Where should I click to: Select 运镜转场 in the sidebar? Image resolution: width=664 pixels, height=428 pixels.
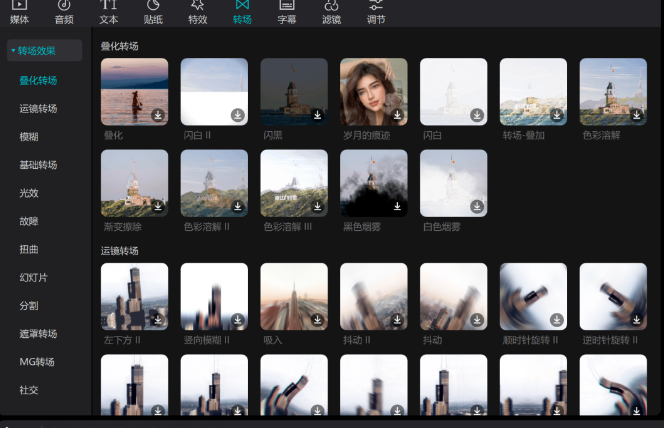(x=38, y=108)
